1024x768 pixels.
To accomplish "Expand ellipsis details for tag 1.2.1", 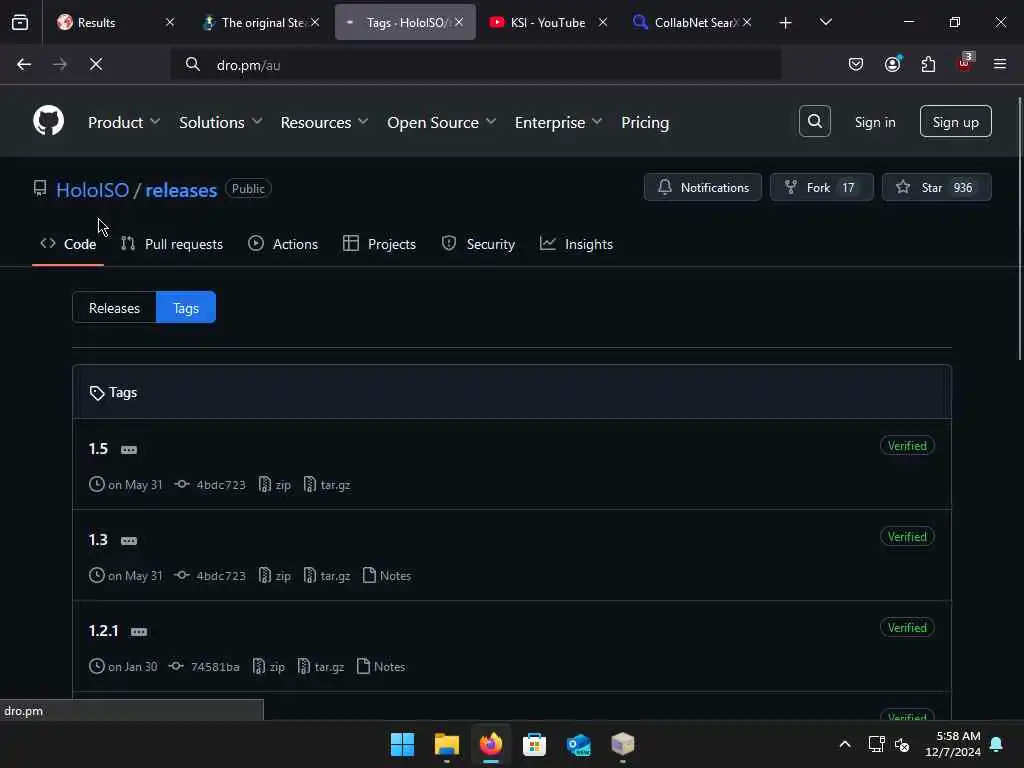I will (138, 632).
